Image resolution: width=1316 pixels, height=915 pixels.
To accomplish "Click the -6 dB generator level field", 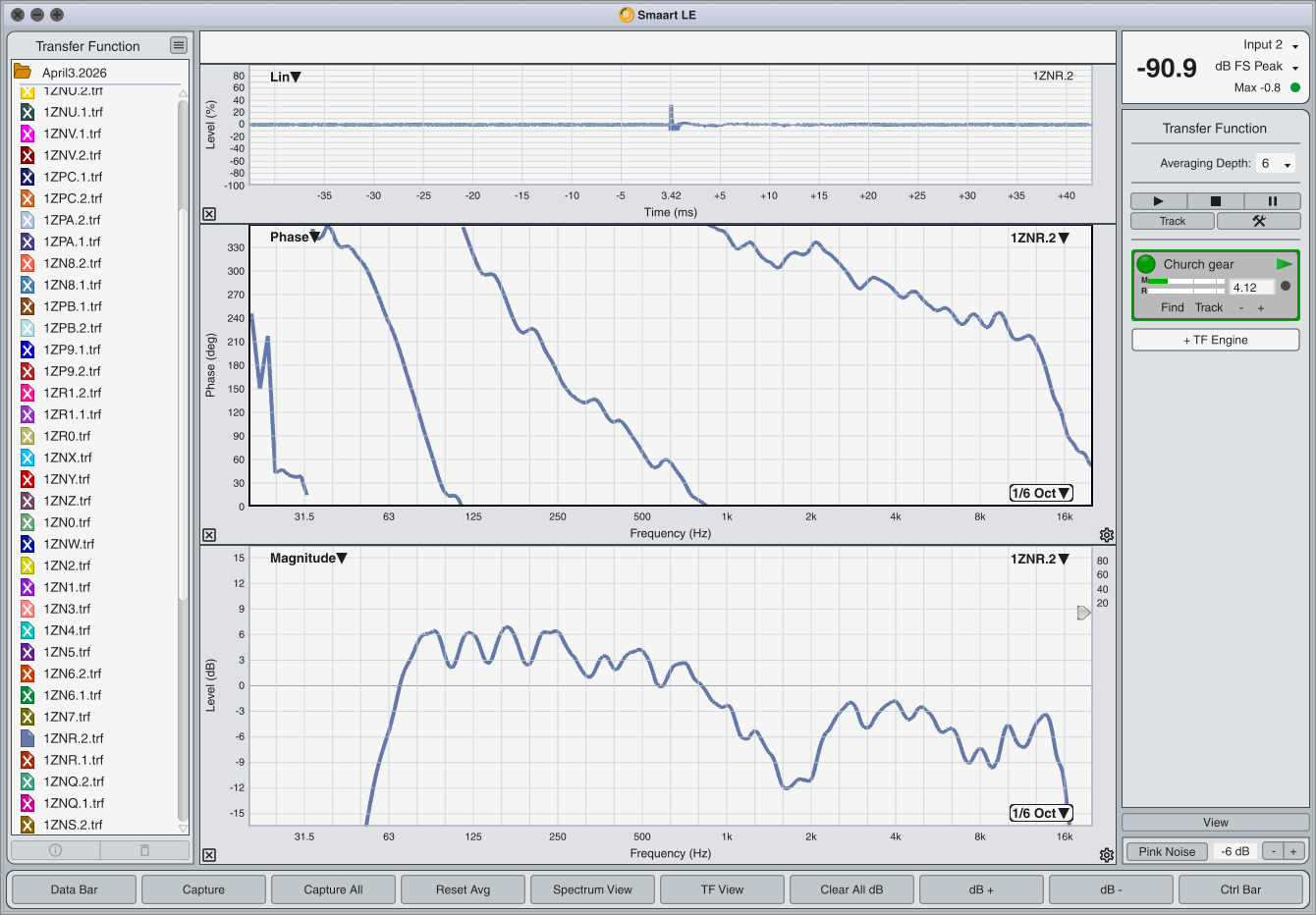I will click(x=1235, y=851).
